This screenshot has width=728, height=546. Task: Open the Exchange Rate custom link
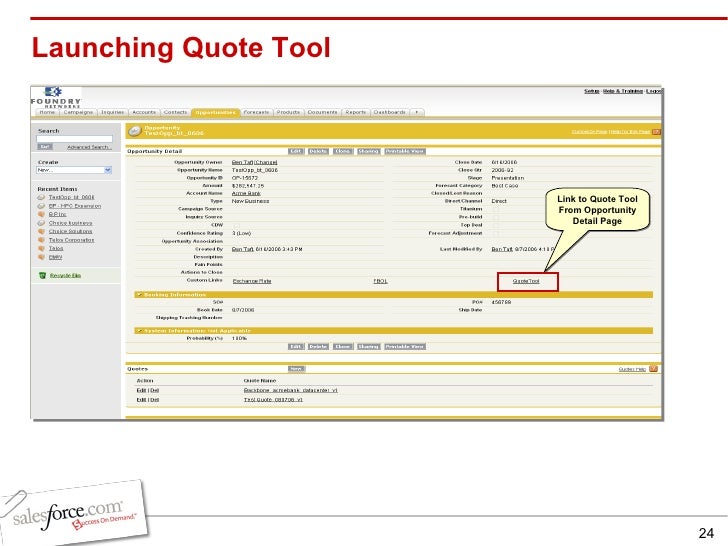[x=252, y=281]
